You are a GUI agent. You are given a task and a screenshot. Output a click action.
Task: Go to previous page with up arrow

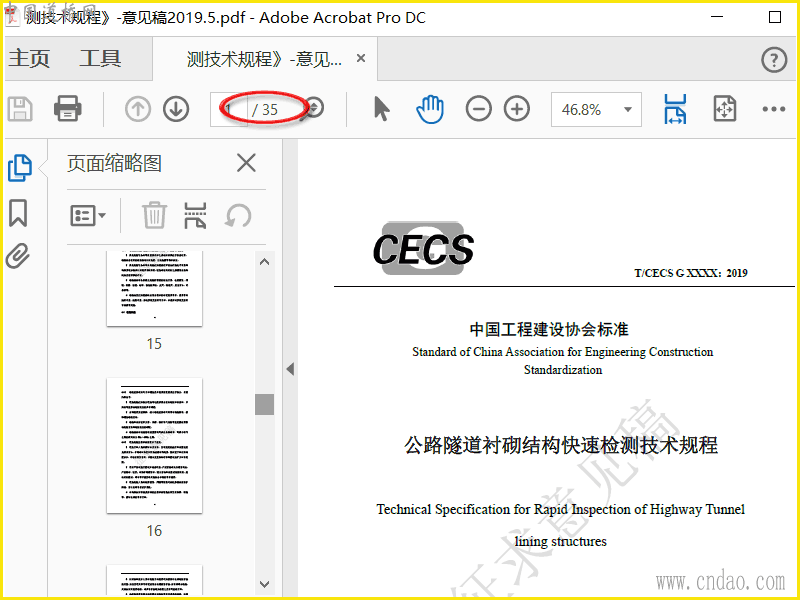138,109
